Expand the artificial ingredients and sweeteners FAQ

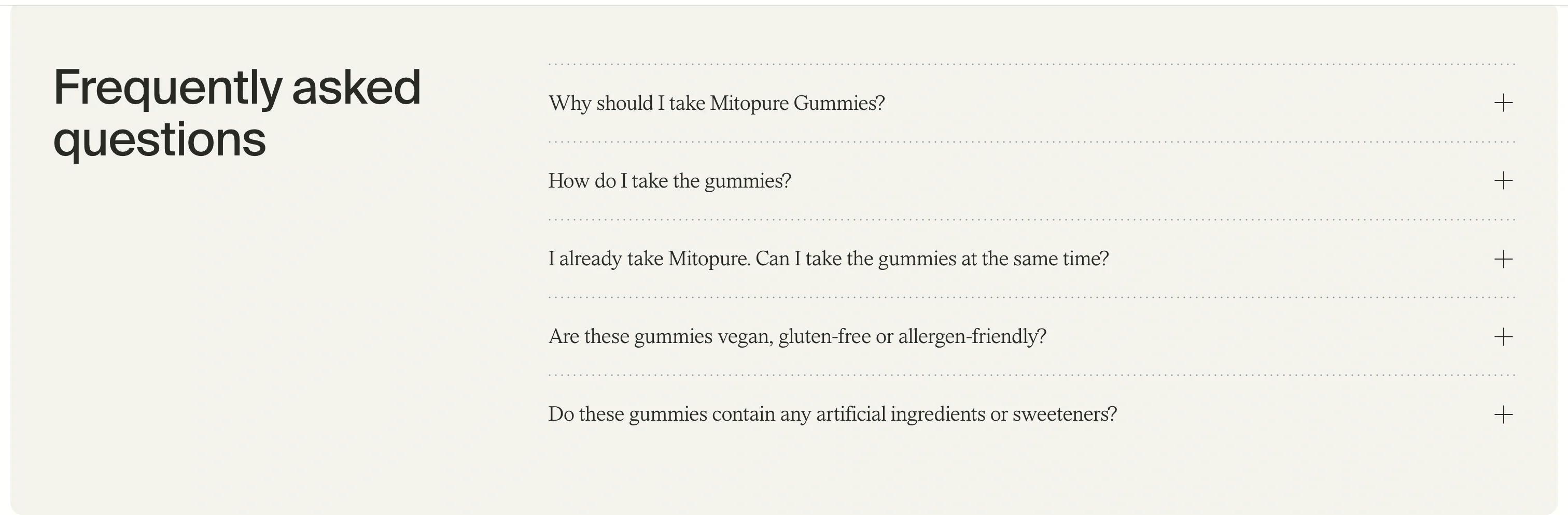pyautogui.click(x=833, y=413)
